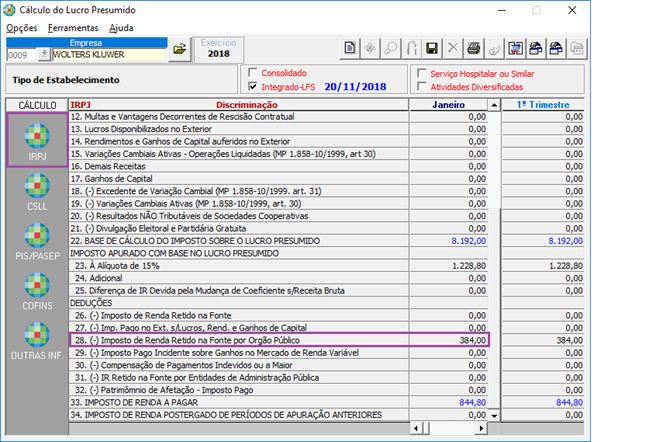Image resolution: width=670 pixels, height=442 pixels.
Task: Click the Discriminação column header
Action: pos(247,105)
